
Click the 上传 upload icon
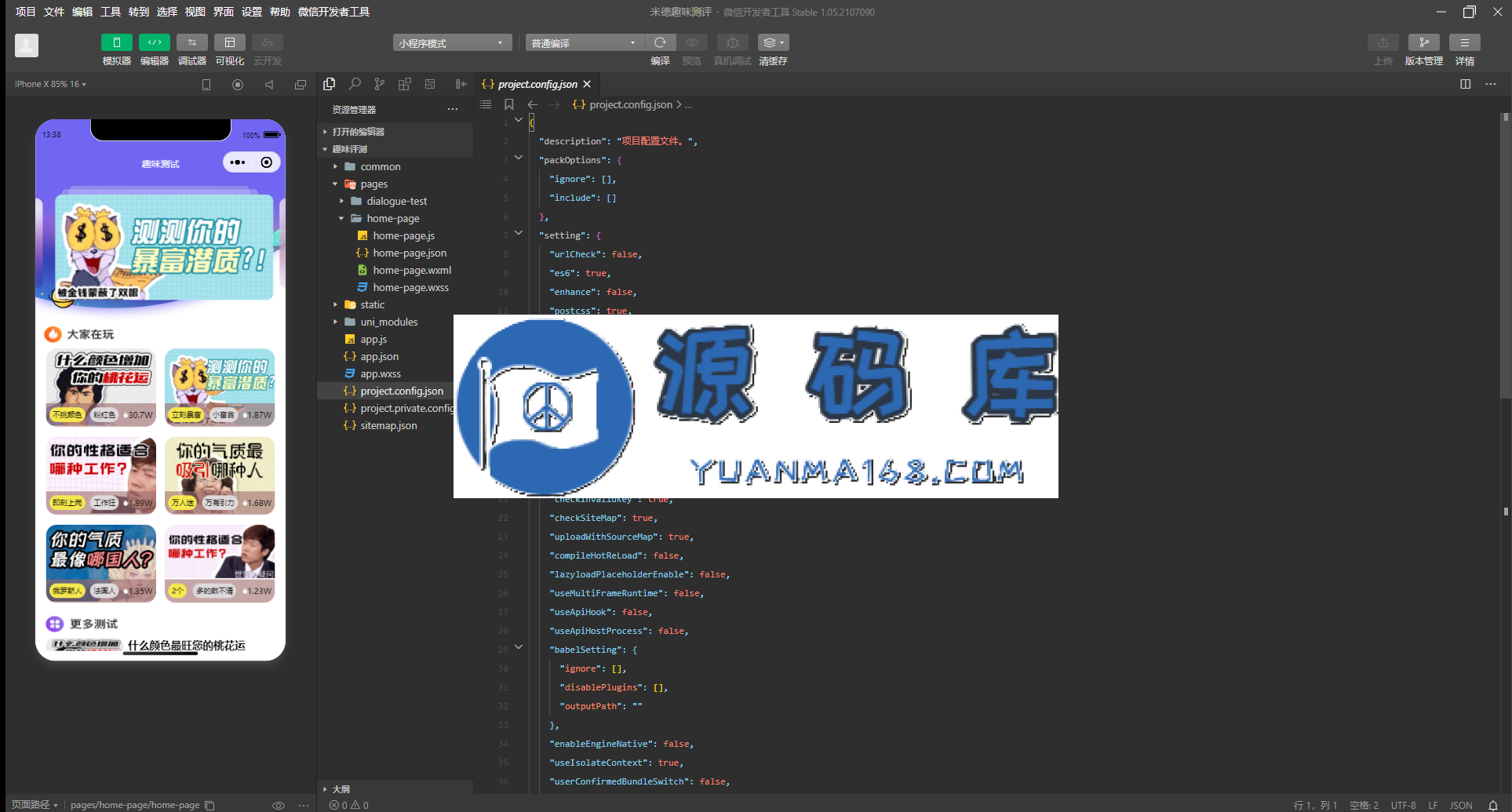(1383, 42)
